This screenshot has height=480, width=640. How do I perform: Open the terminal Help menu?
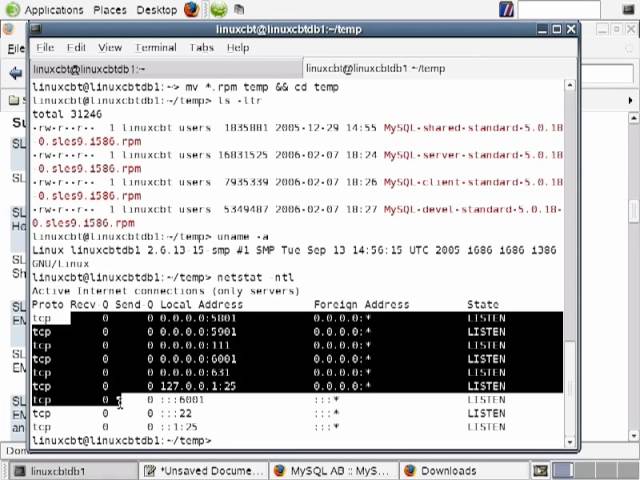(x=238, y=47)
